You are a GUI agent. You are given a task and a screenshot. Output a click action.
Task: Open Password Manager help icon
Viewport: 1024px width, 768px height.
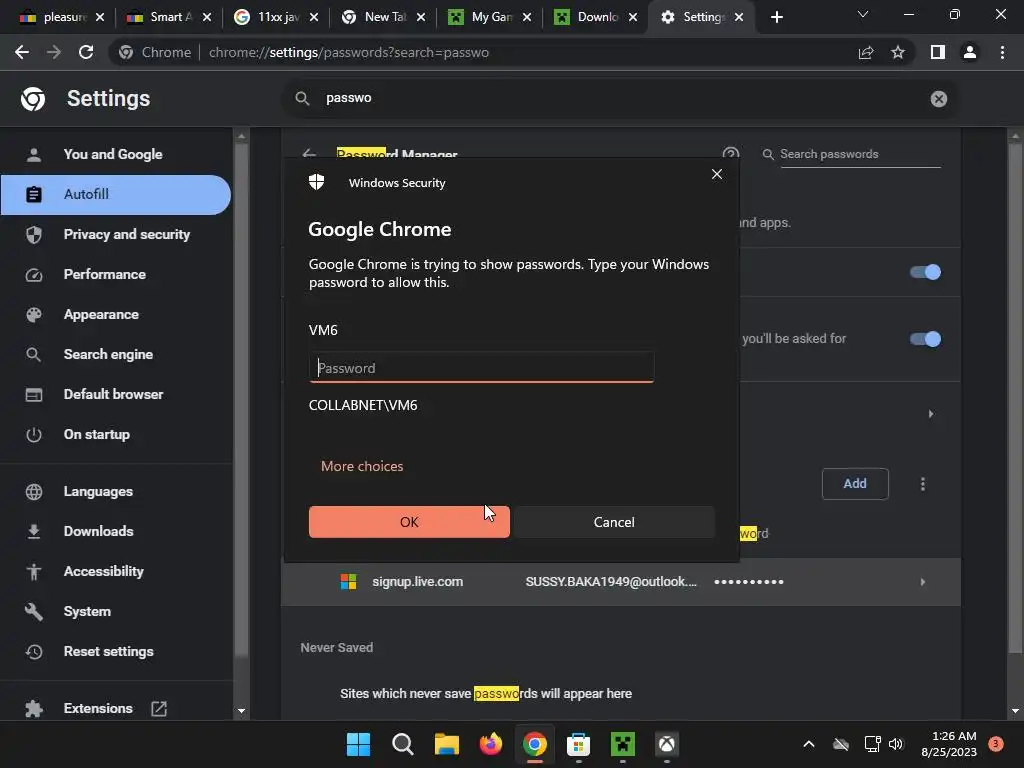(x=731, y=154)
